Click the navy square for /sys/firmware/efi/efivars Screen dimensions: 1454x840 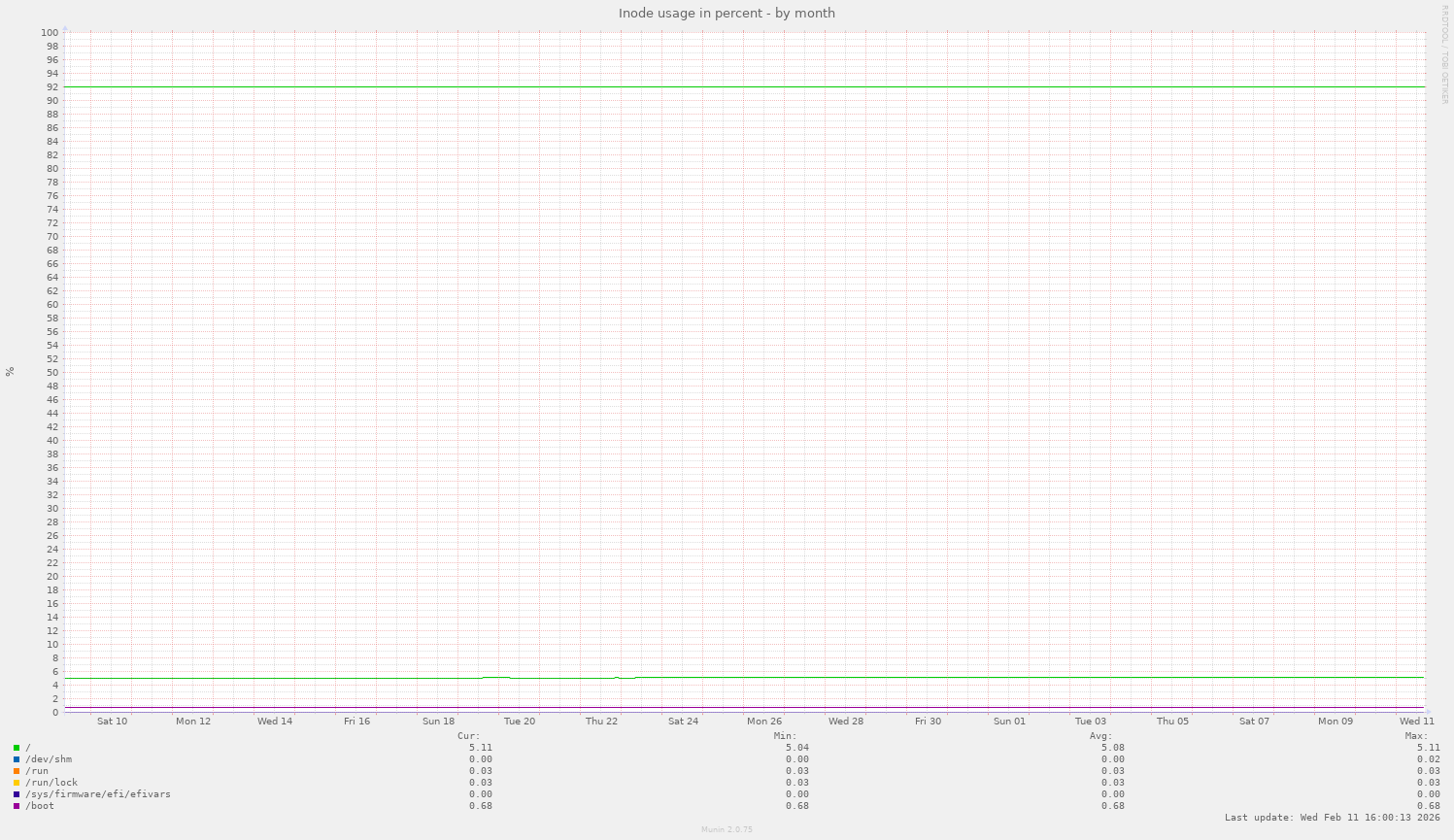click(16, 793)
